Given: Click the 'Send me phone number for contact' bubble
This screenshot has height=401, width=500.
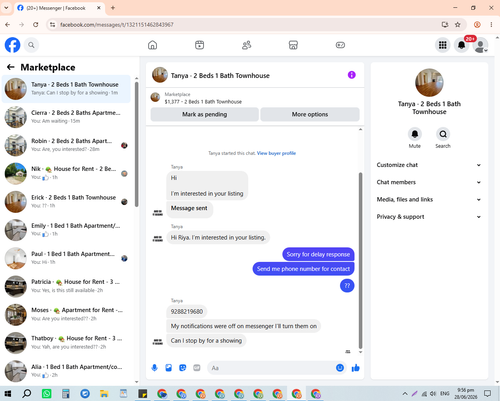Looking at the screenshot, I should coord(303,269).
